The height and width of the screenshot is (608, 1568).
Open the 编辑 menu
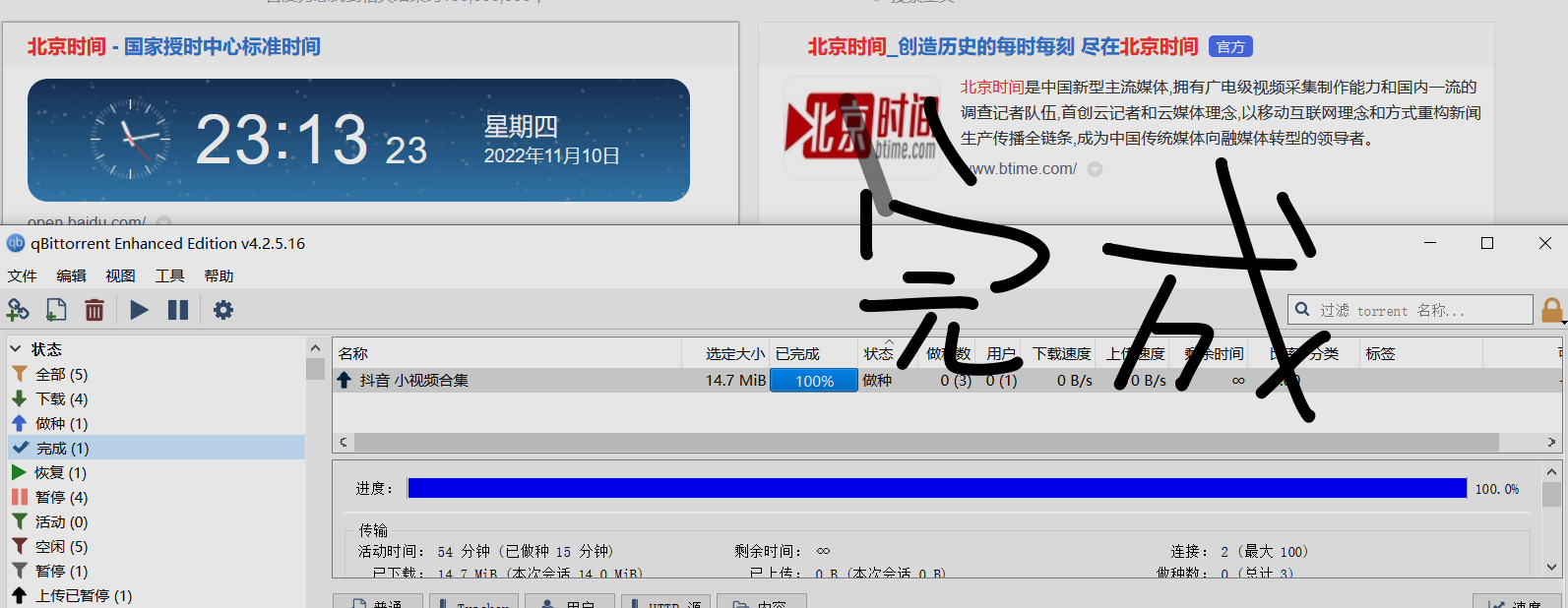71,276
